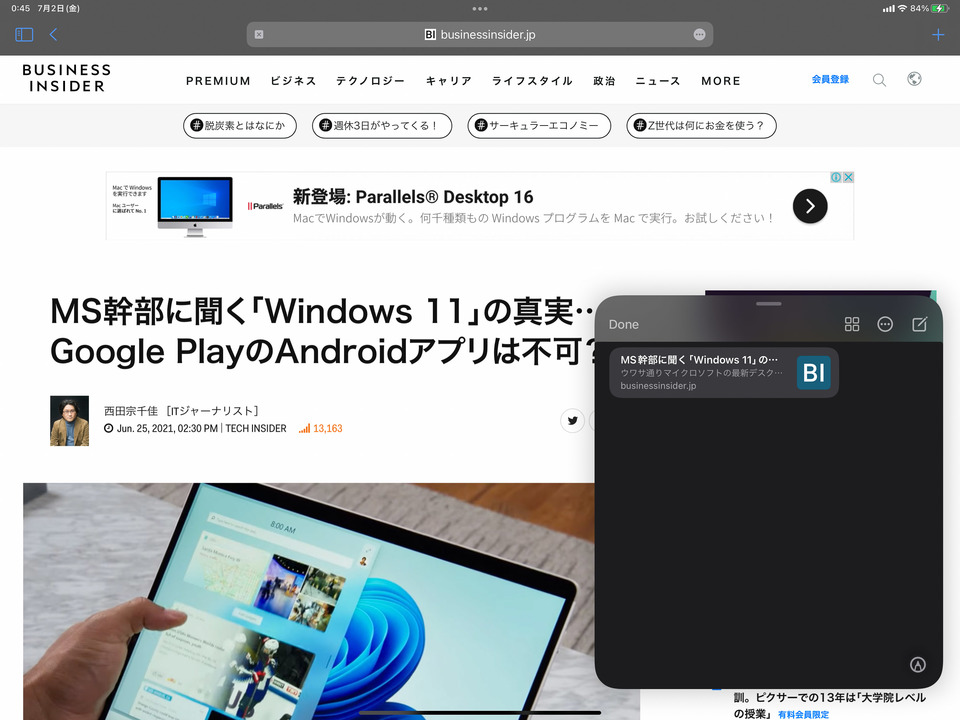Open the globe language selector
This screenshot has width=960, height=720.
(914, 80)
